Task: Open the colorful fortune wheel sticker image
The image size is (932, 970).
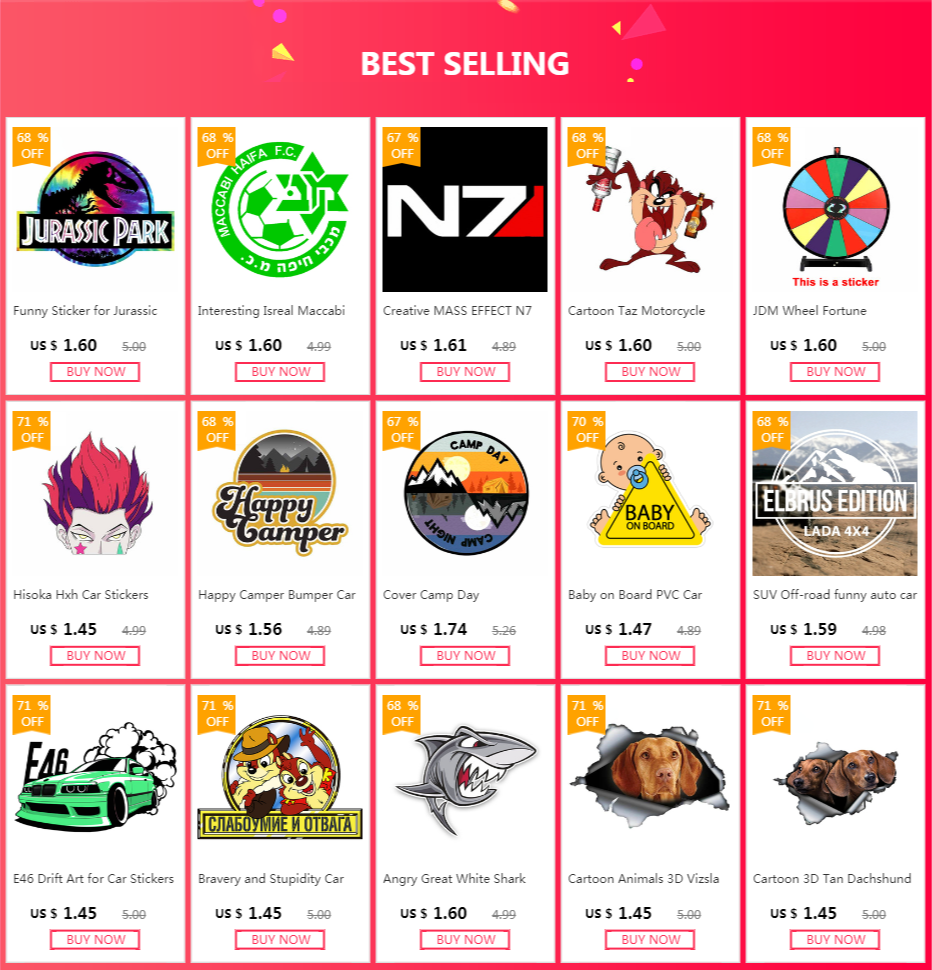Action: 835,209
